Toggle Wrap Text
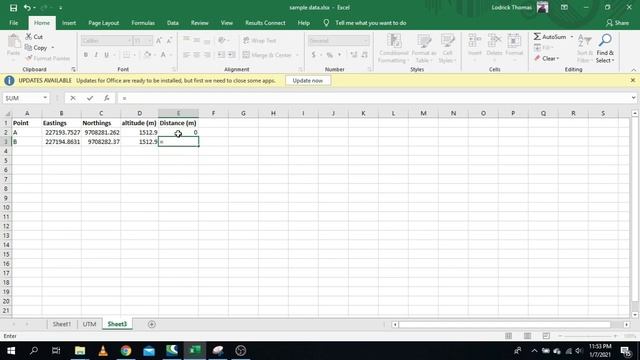This screenshot has height=360, width=640. (x=260, y=40)
